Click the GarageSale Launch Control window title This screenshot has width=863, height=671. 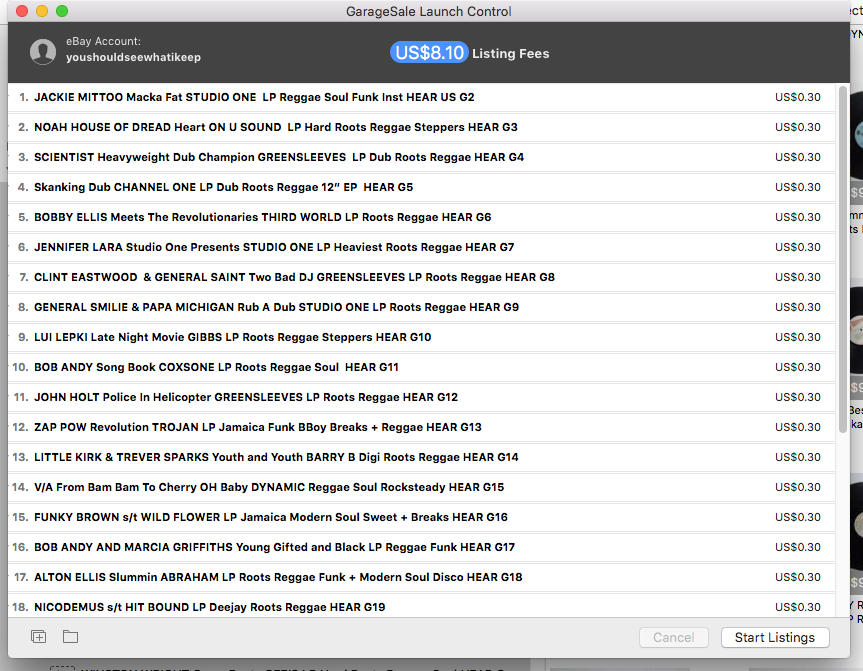(x=429, y=12)
